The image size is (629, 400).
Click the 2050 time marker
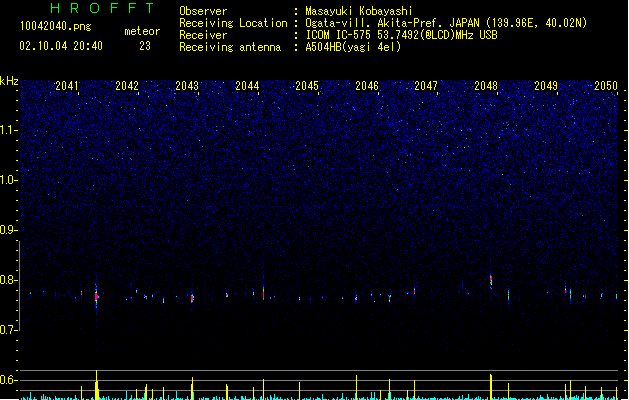[606, 86]
